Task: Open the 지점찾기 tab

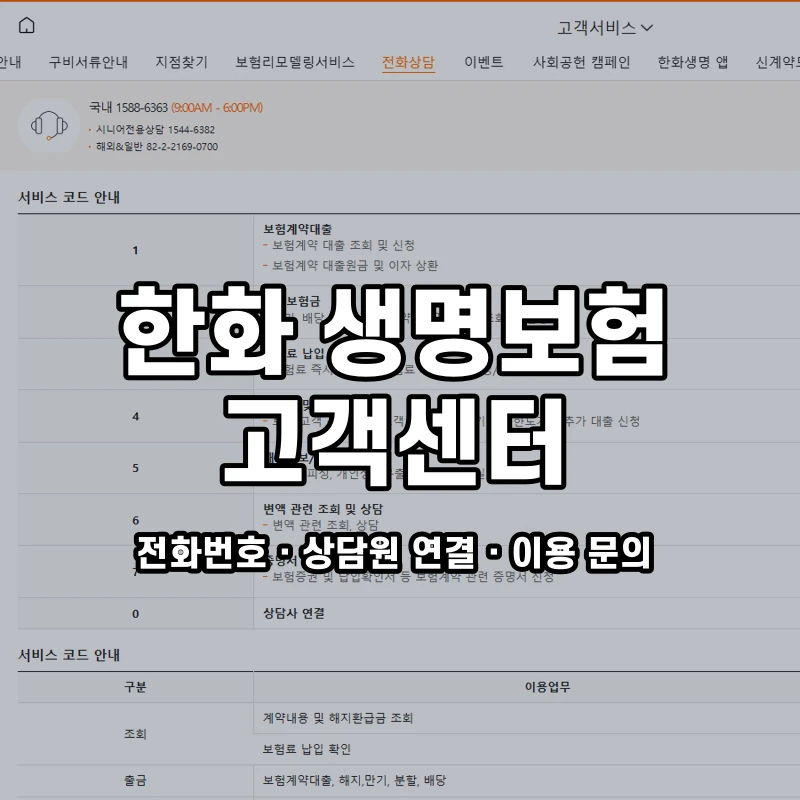Action: click(182, 62)
